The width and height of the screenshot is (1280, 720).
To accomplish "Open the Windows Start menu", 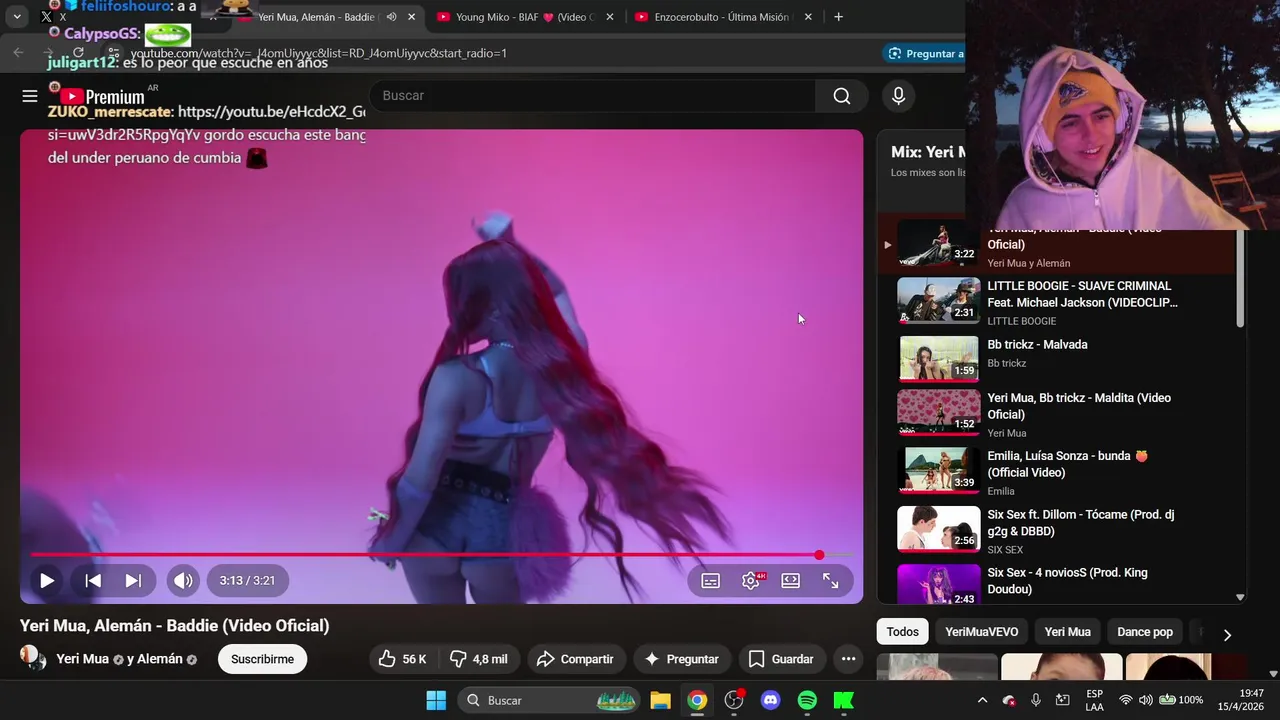I will pos(436,700).
